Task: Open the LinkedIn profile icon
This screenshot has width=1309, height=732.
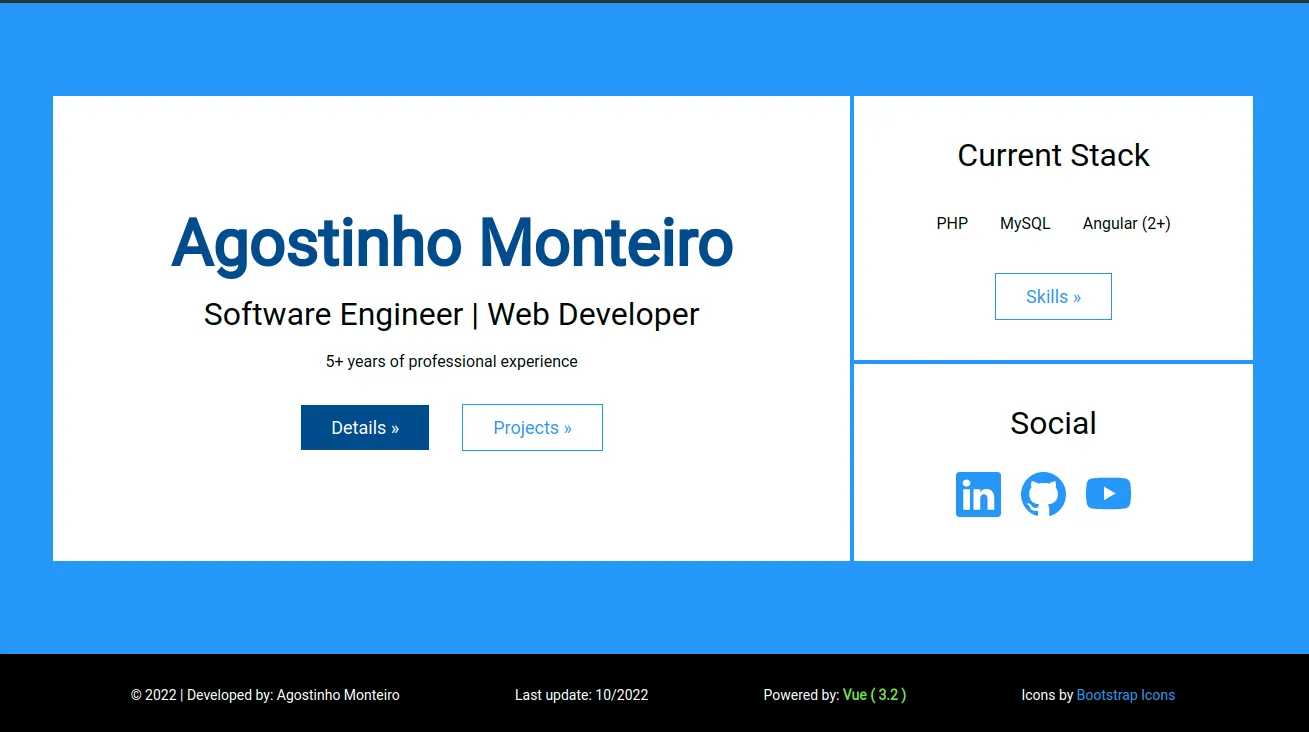Action: pos(978,493)
